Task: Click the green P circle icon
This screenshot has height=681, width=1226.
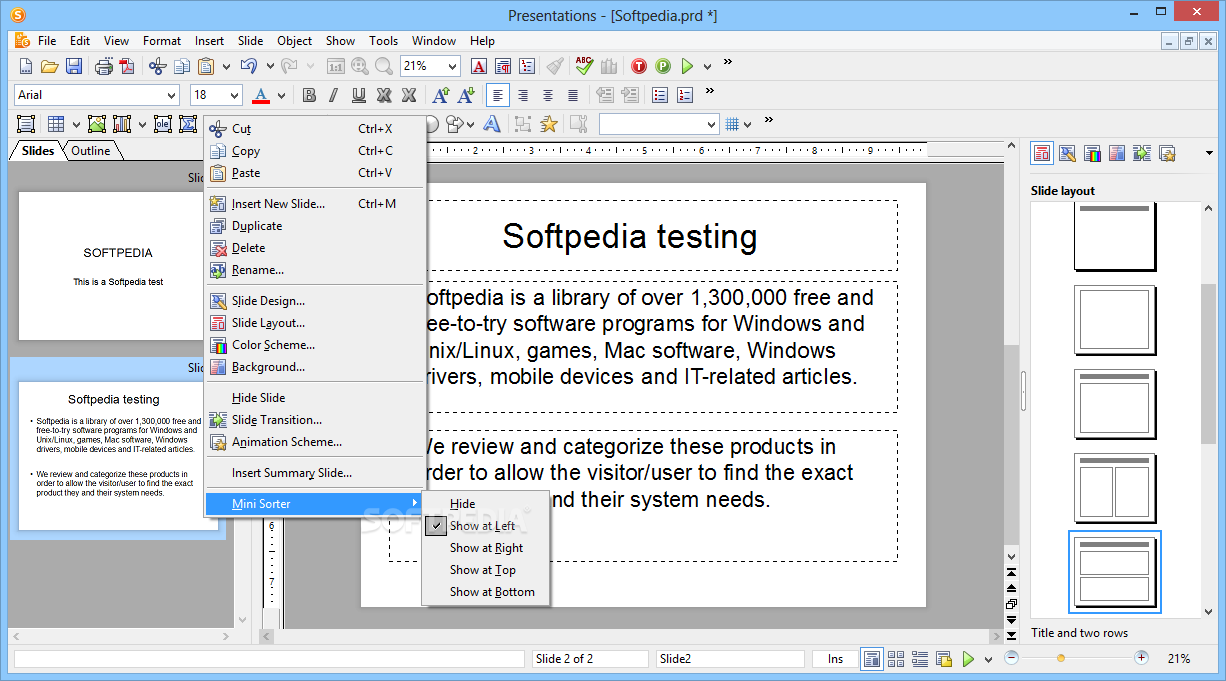Action: [663, 66]
